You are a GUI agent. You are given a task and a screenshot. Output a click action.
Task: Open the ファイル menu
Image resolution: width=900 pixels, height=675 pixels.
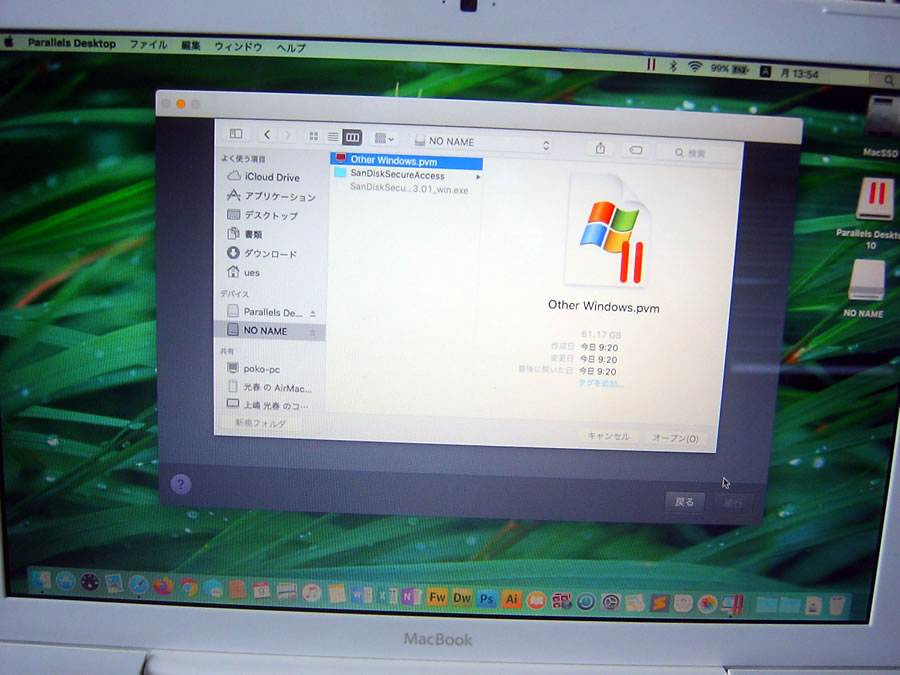tap(148, 44)
